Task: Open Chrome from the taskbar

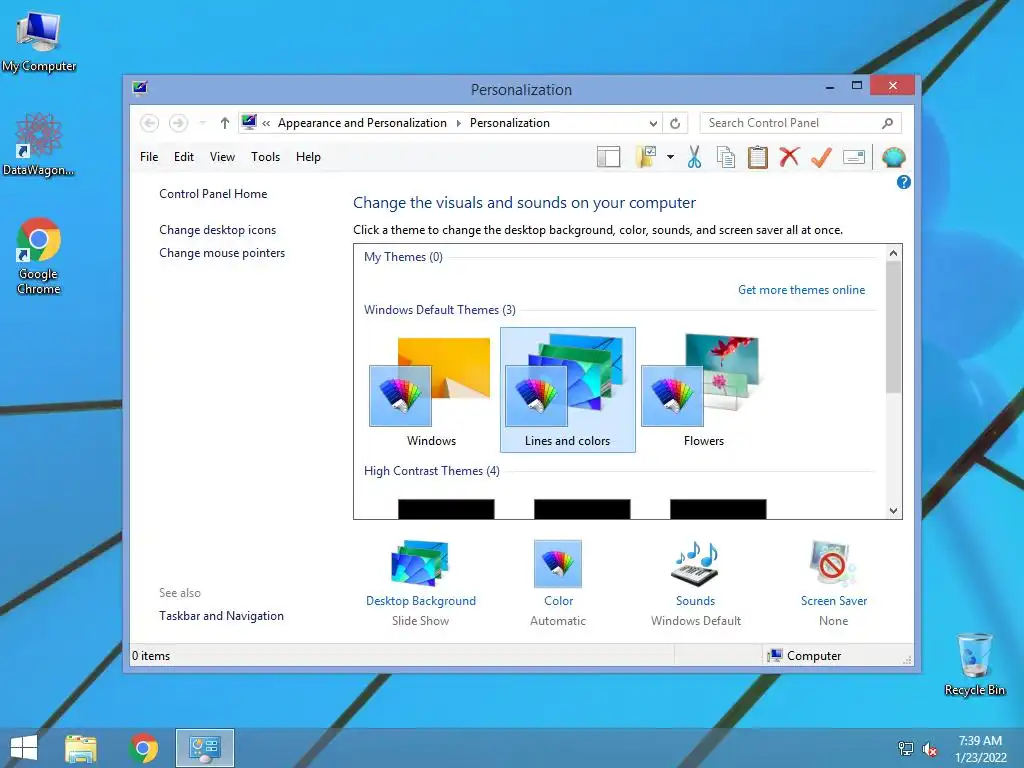Action: pos(144,748)
